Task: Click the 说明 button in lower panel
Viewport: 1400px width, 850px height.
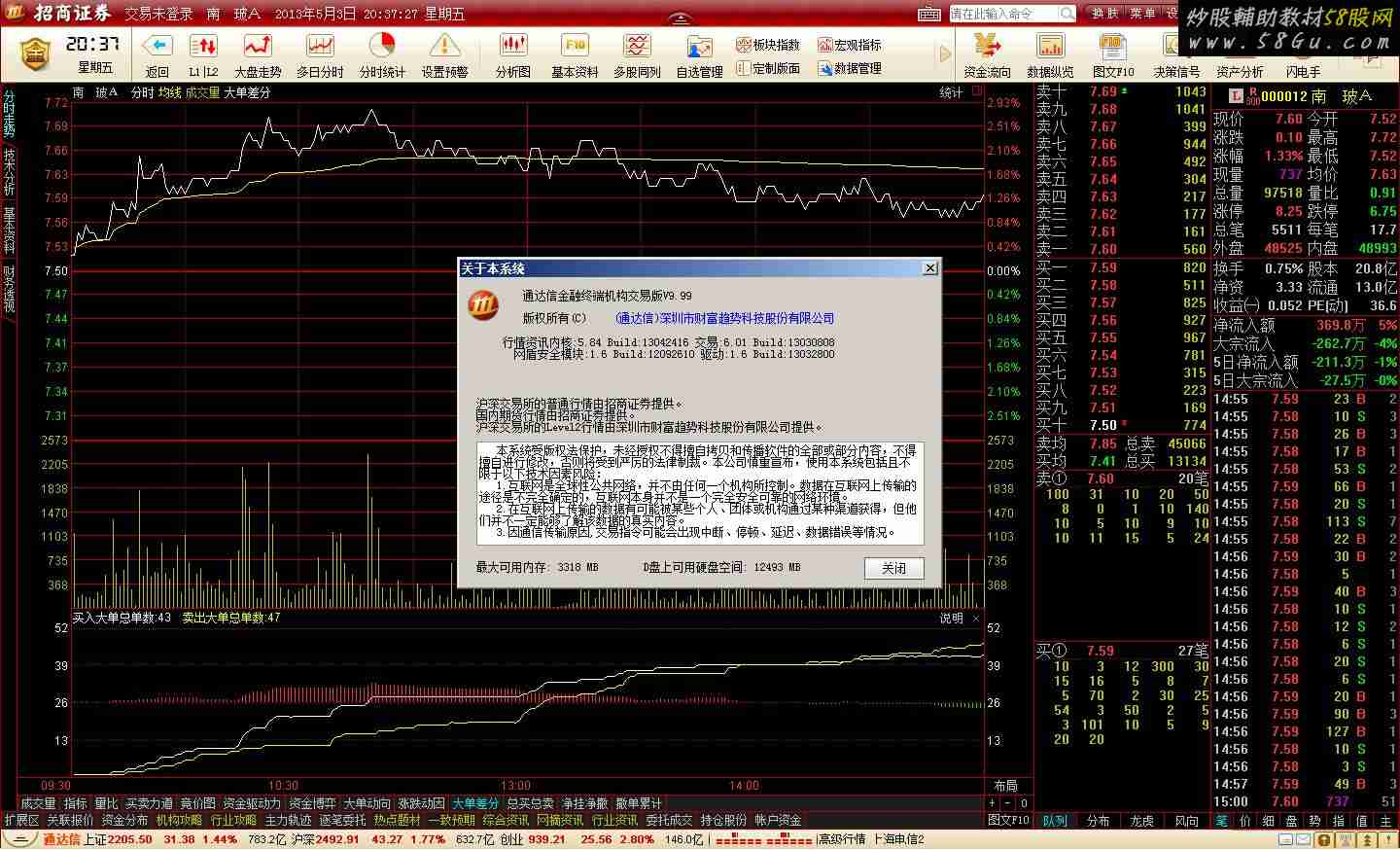Action: [x=951, y=618]
